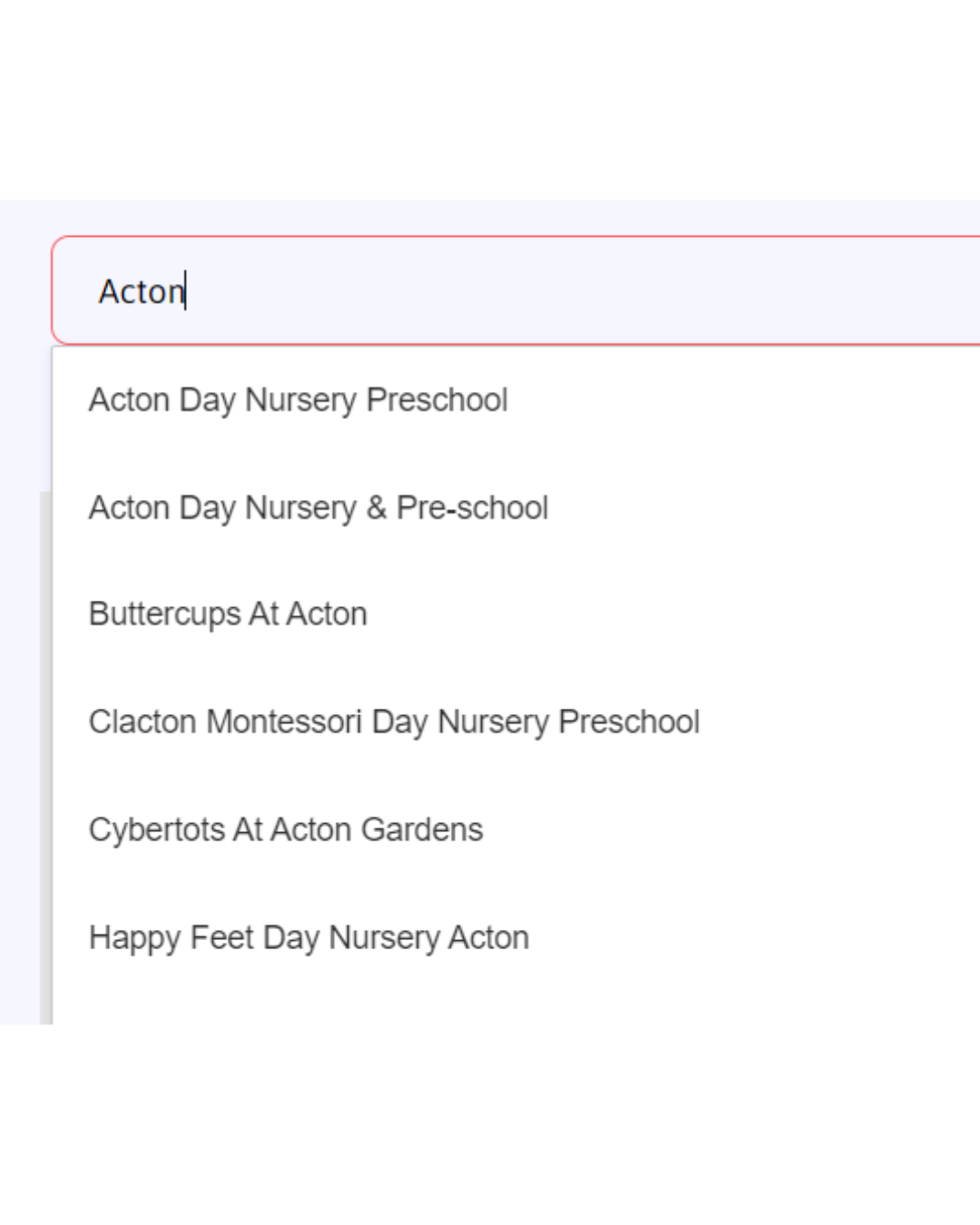The height and width of the screenshot is (1225, 980).
Task: Open the Cybertots nursery result
Action: point(515,829)
